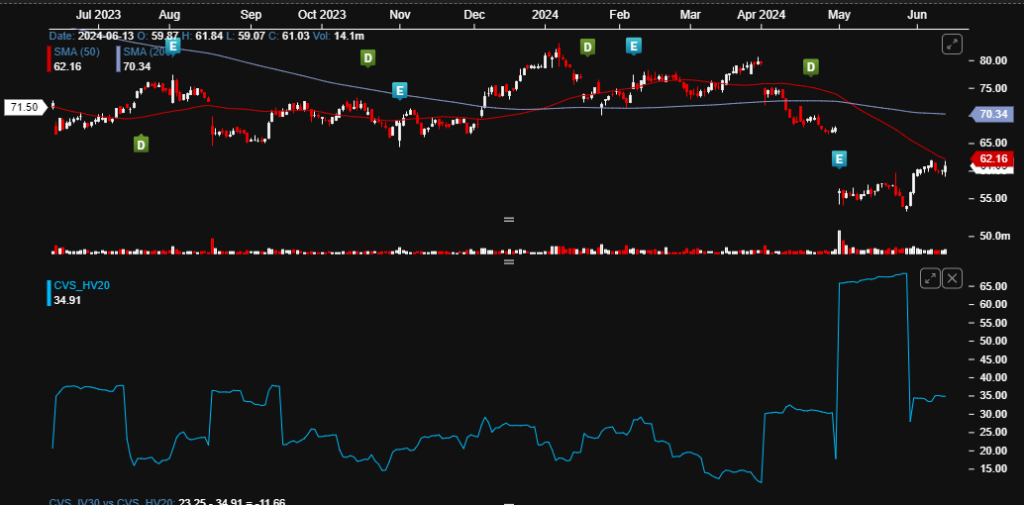
Task: Click divider handle above the HV20 pane
Action: 509,262
